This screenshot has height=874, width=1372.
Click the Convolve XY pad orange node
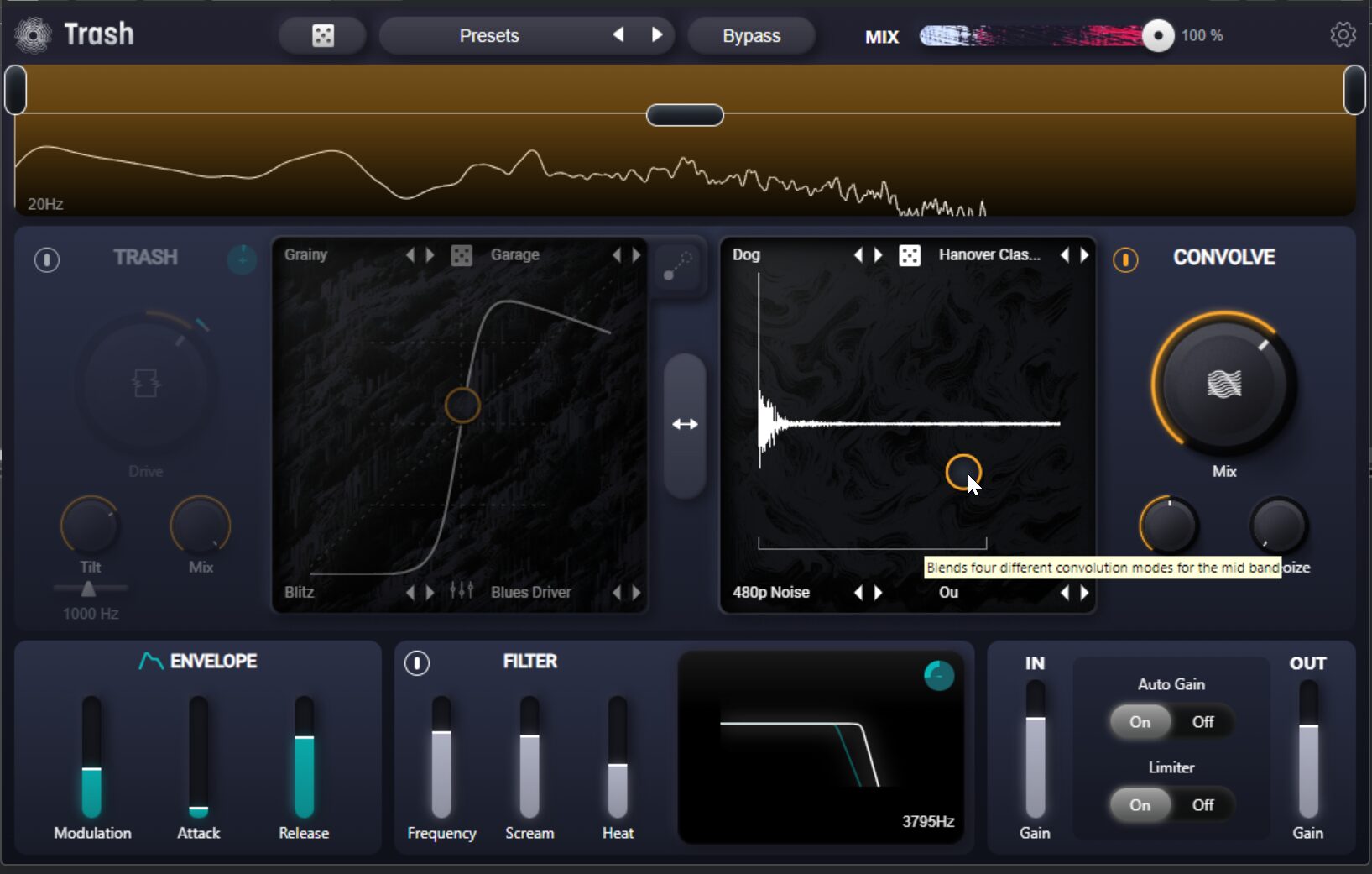pyautogui.click(x=963, y=472)
